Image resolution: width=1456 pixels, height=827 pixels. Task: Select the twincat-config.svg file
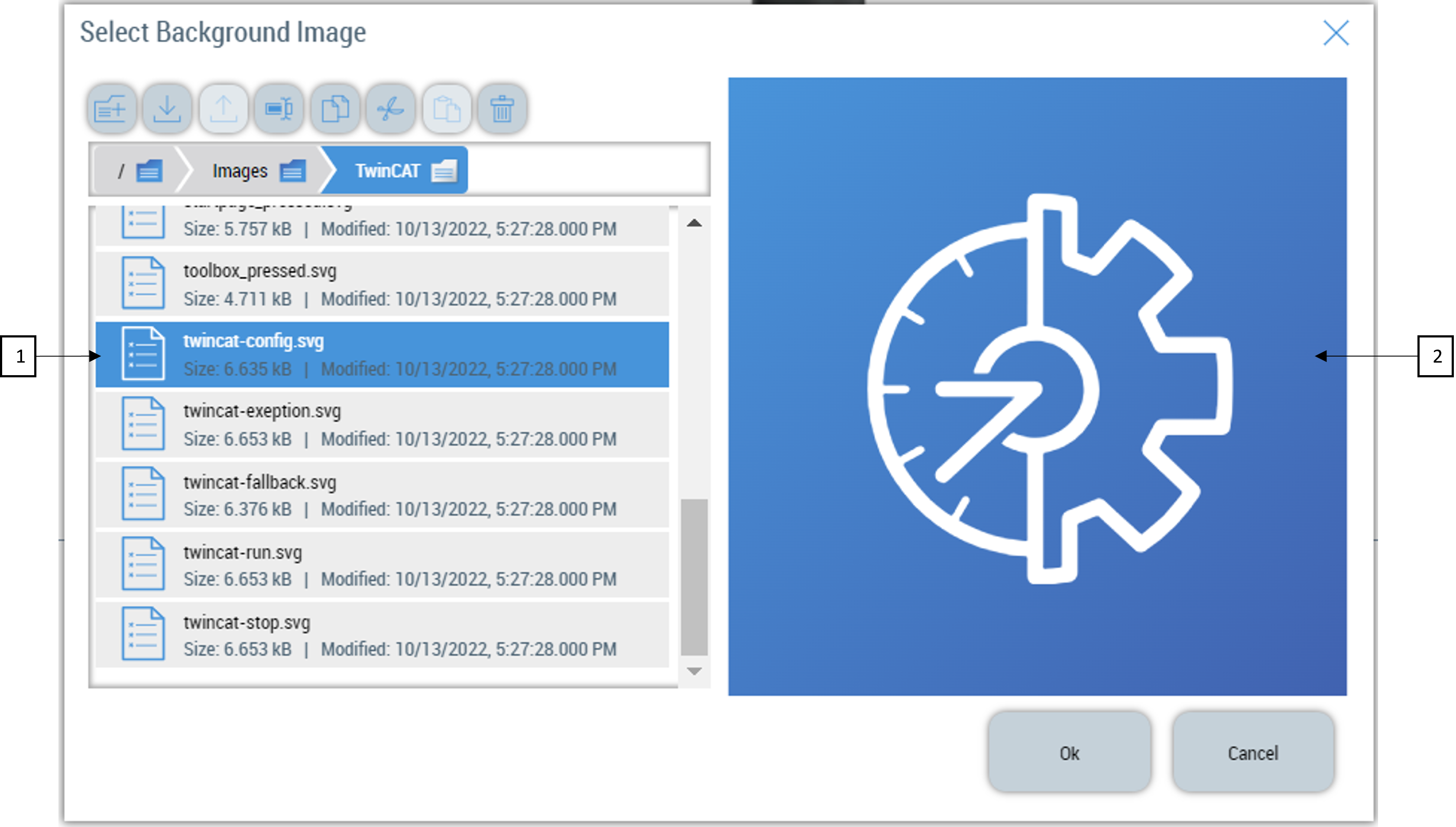point(382,354)
